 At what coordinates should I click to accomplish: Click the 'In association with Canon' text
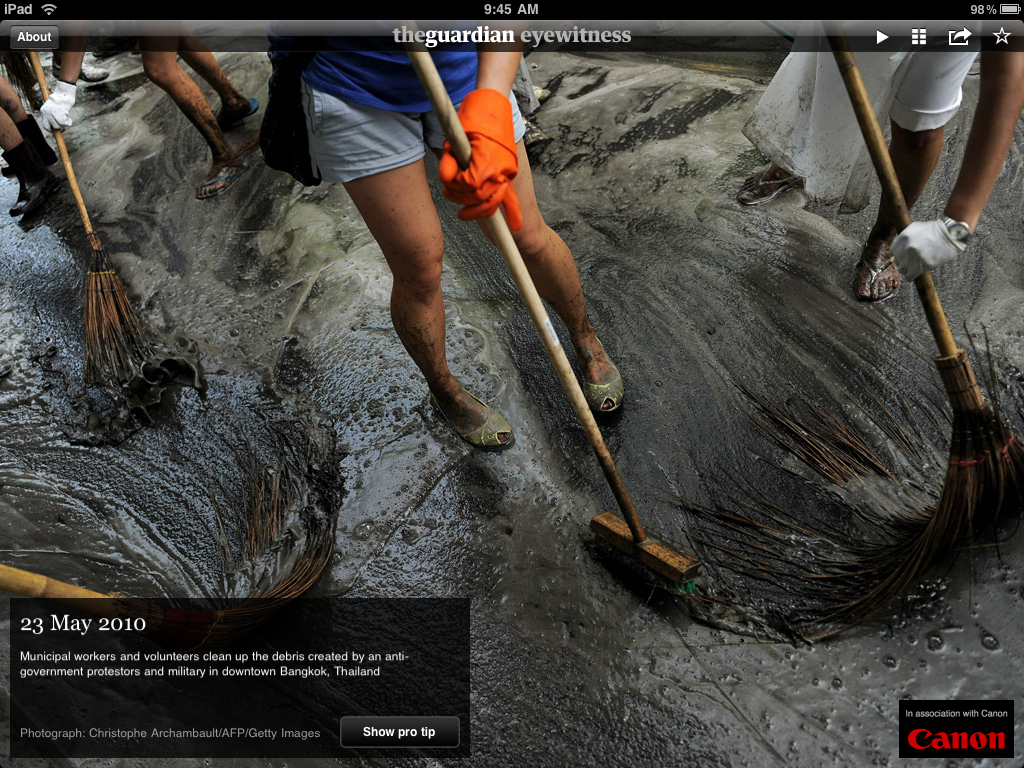[x=956, y=713]
